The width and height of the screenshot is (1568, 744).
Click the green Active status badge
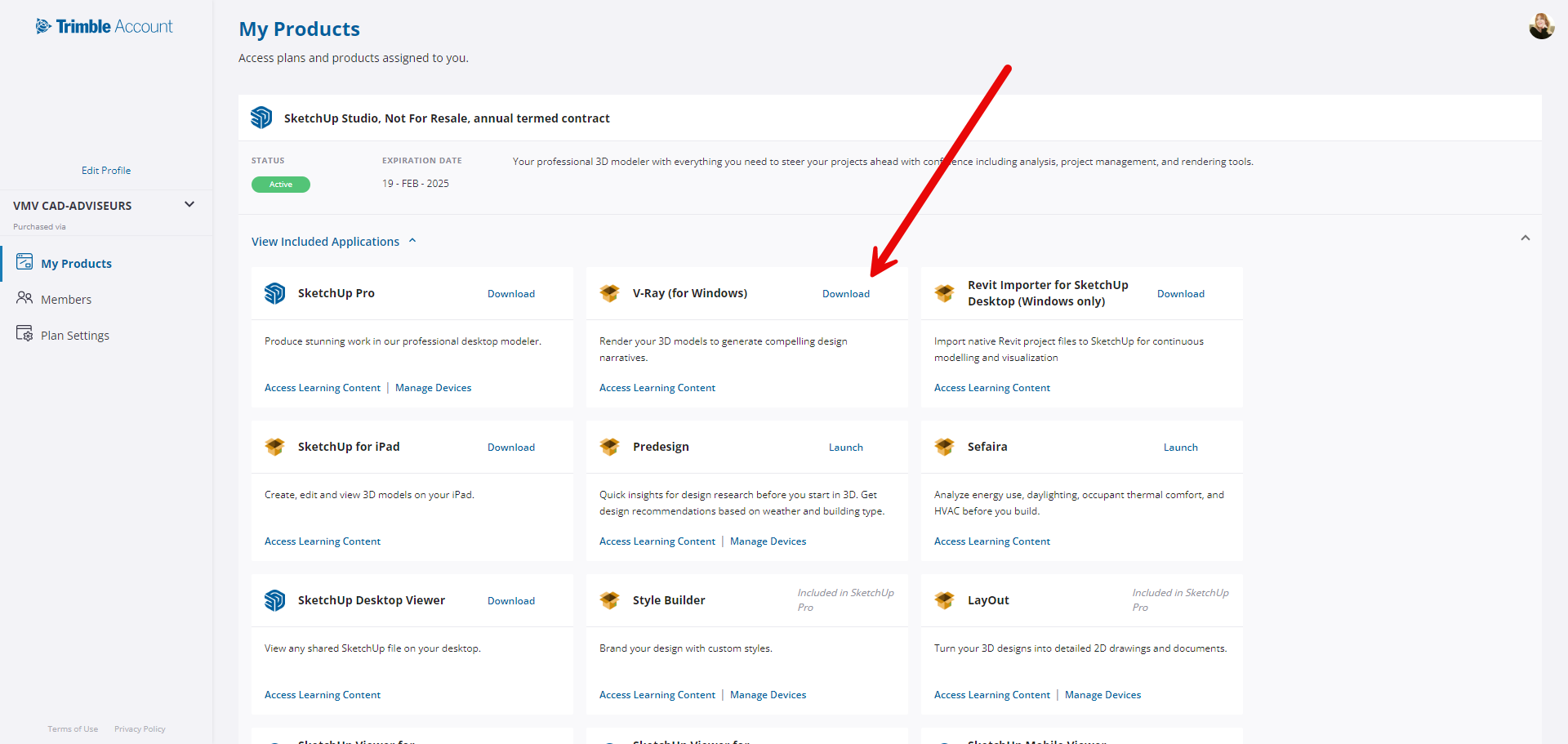281,185
